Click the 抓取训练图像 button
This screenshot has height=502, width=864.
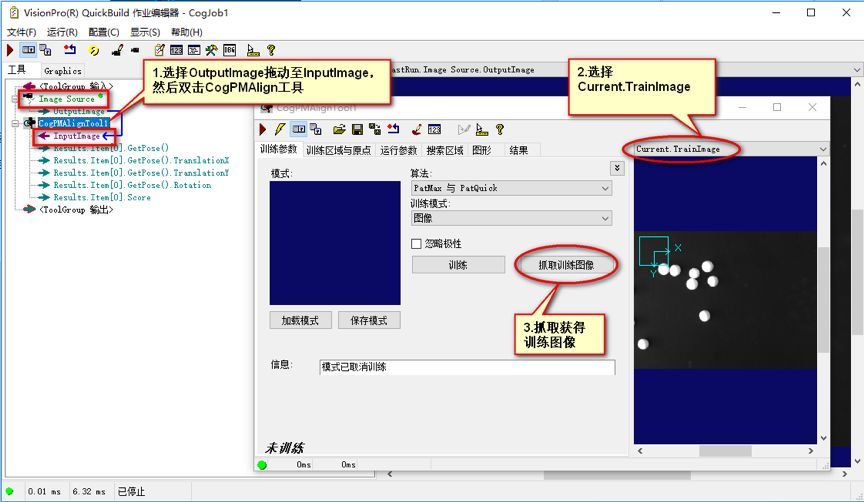pyautogui.click(x=566, y=265)
